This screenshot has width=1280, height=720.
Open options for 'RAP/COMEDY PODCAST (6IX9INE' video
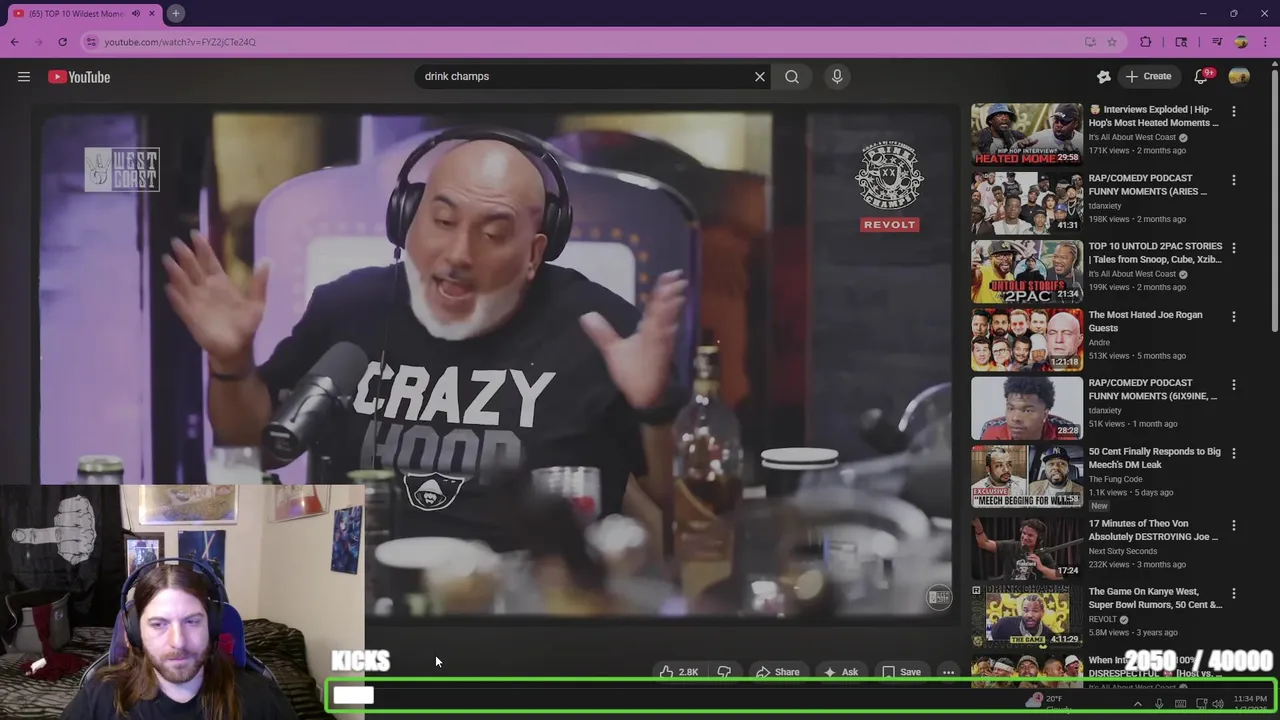(x=1233, y=385)
